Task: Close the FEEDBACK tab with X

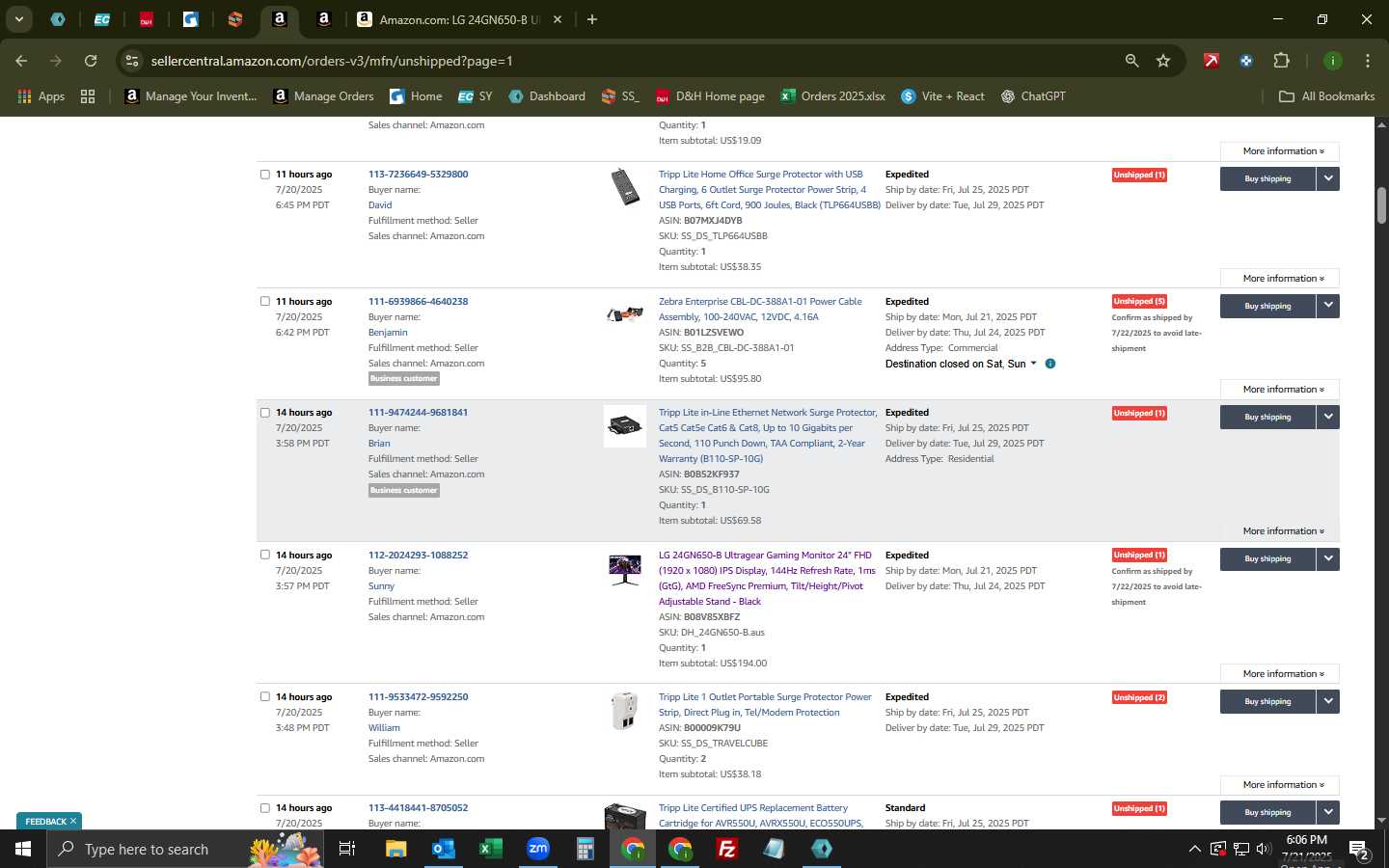Action: point(73,821)
